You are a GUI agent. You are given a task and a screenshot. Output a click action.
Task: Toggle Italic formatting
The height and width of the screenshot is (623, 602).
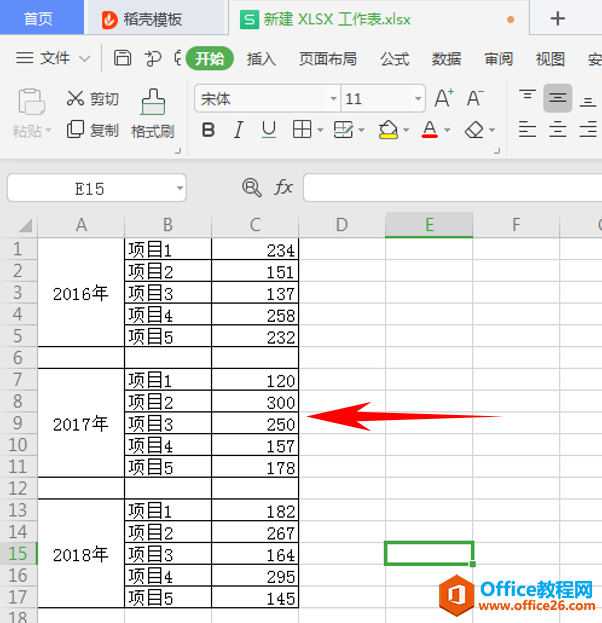click(x=238, y=130)
